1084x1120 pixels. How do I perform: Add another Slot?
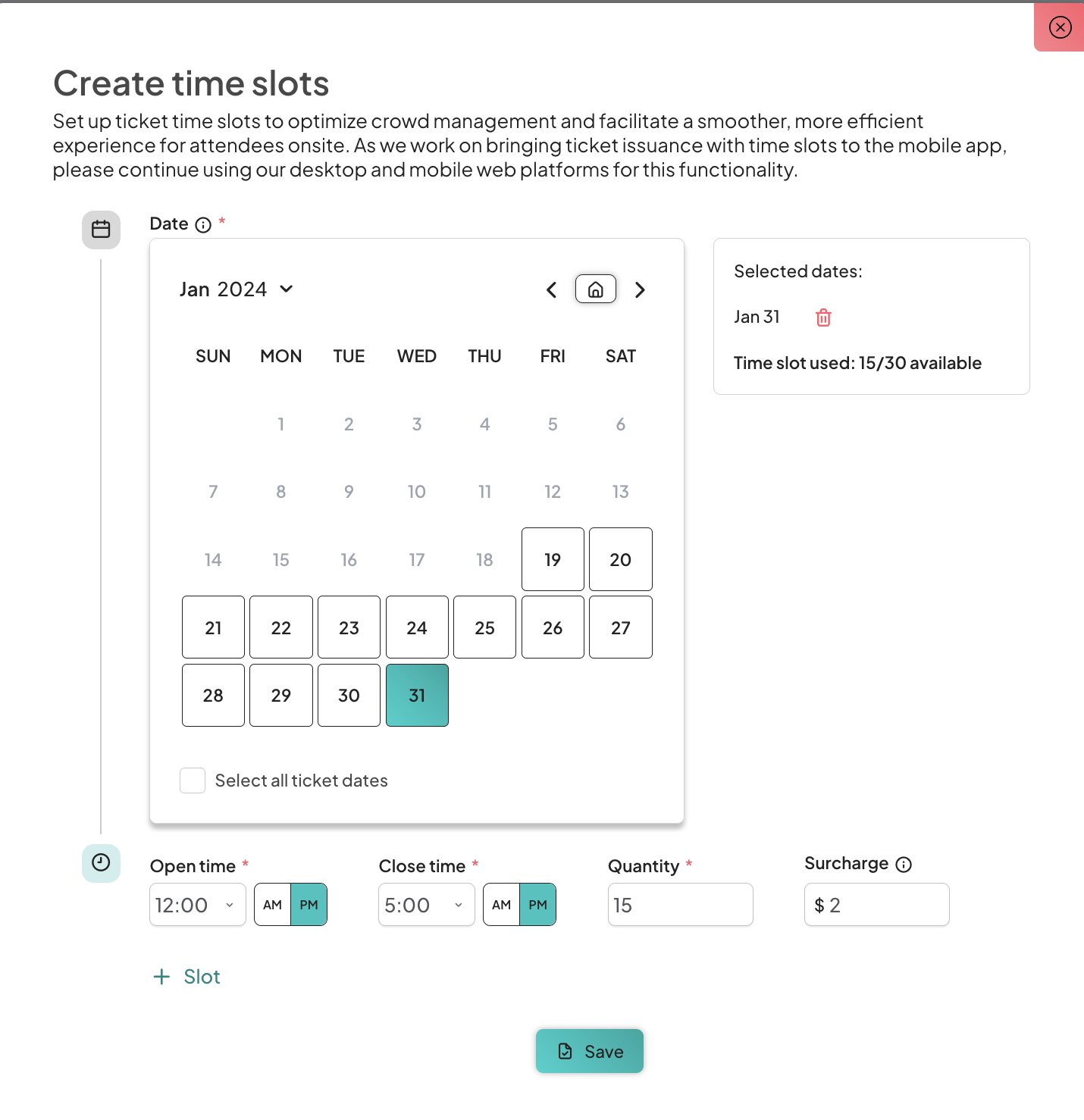187,977
